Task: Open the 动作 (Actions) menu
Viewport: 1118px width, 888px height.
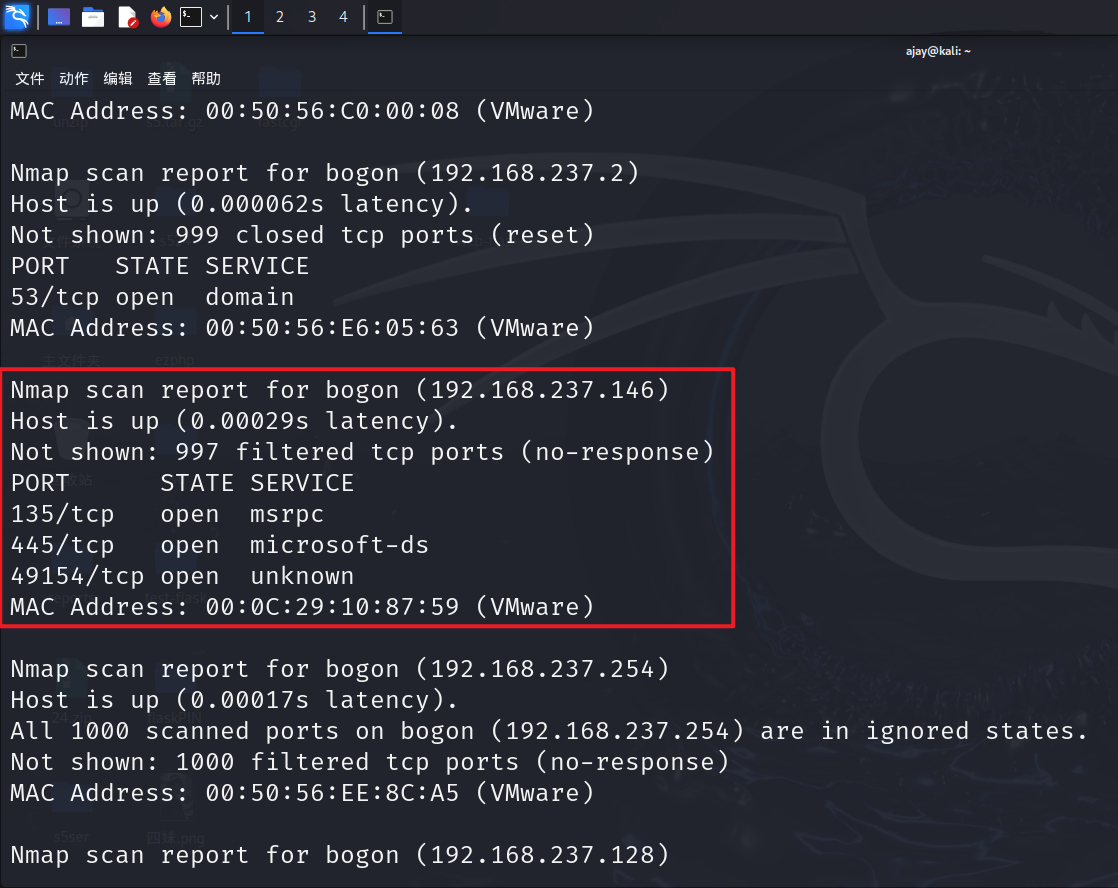Action: pos(74,79)
